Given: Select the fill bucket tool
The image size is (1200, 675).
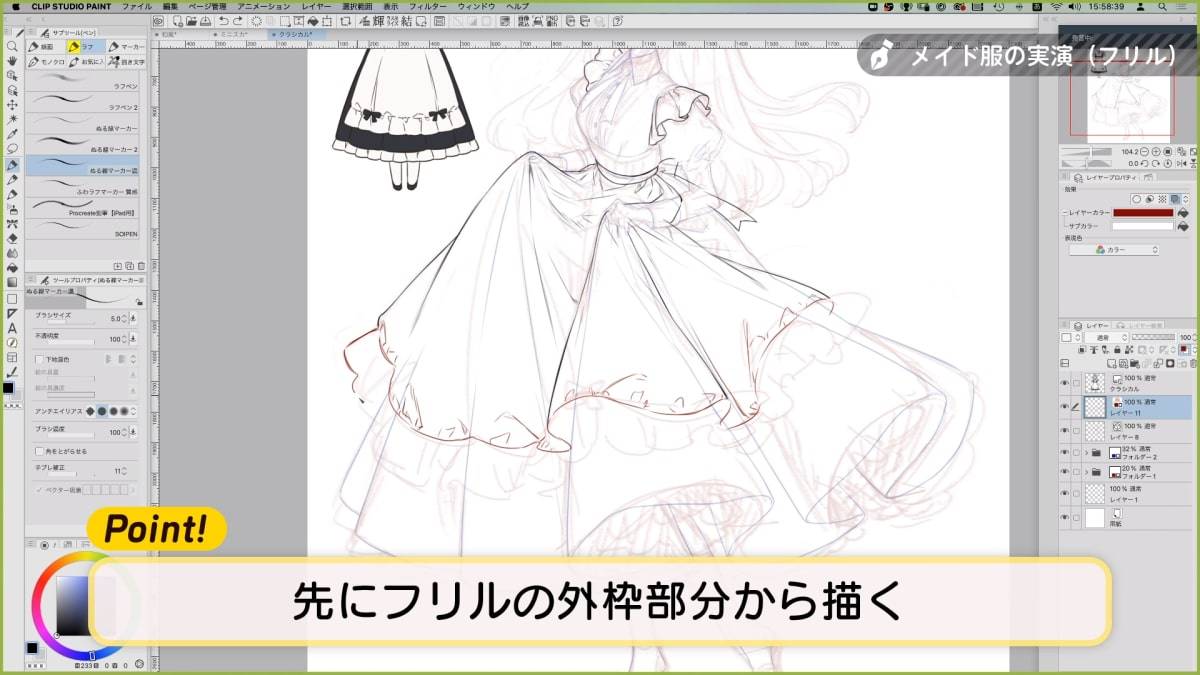Looking at the screenshot, I should tap(12, 268).
